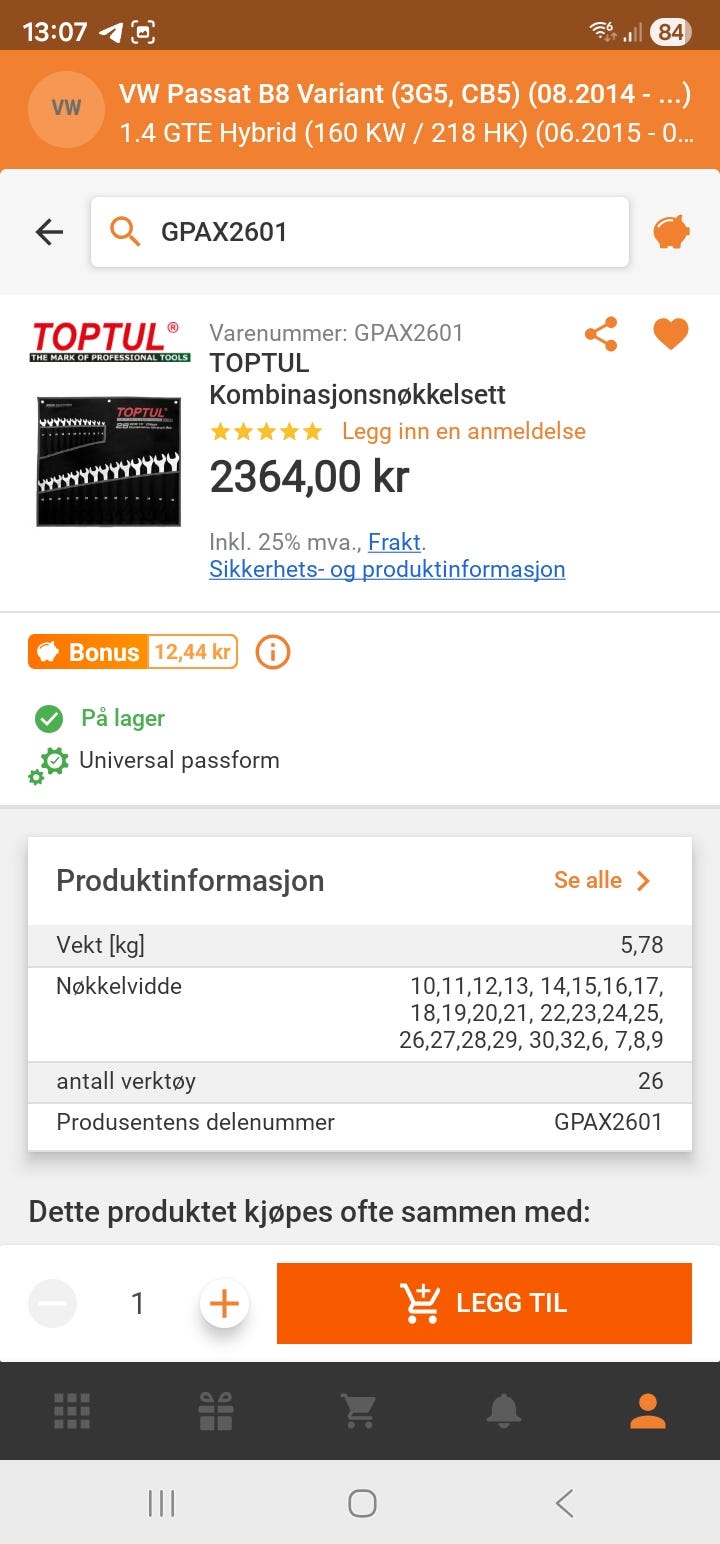Open the shopping cart icon

point(359,1410)
